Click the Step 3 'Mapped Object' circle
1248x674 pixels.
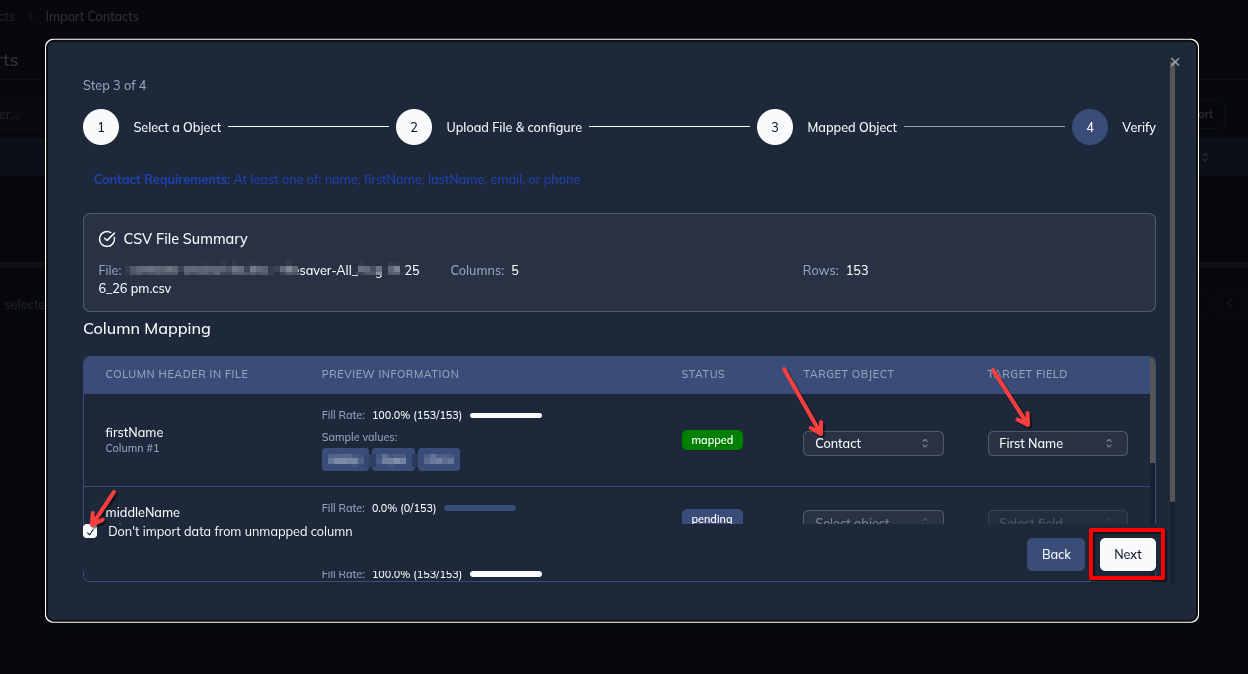click(x=775, y=127)
